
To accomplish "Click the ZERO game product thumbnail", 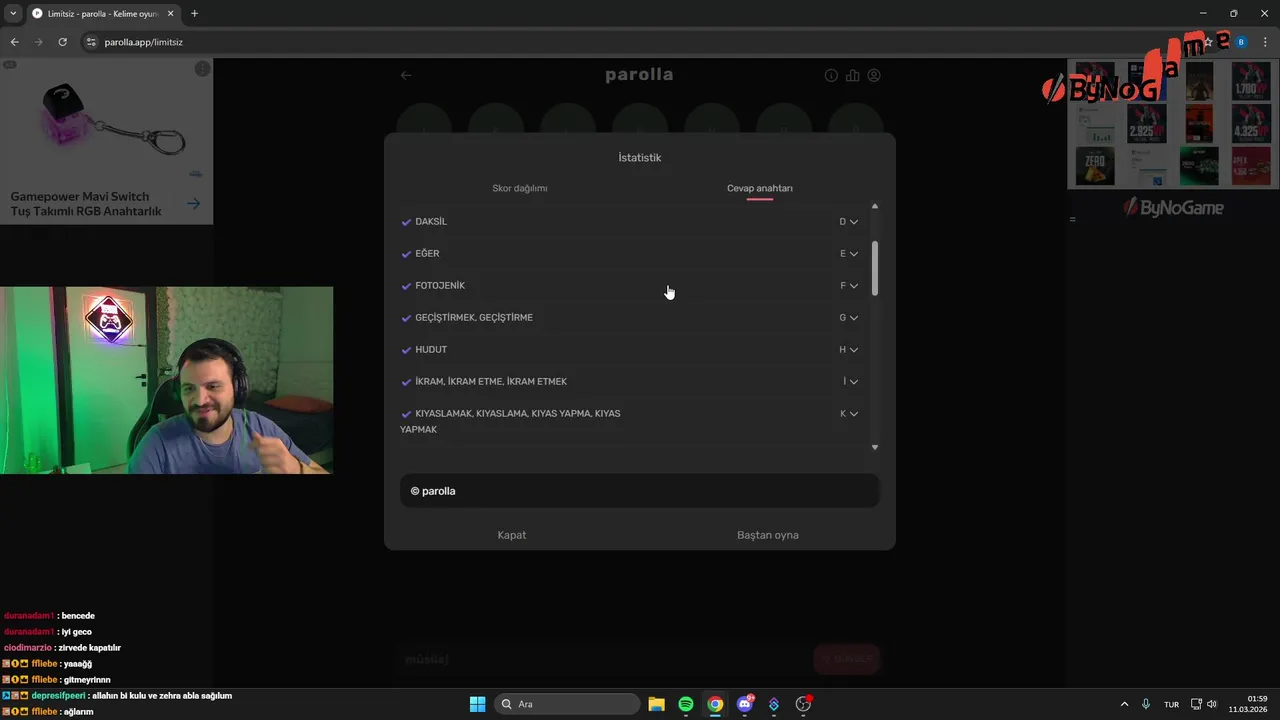I will tap(1095, 166).
